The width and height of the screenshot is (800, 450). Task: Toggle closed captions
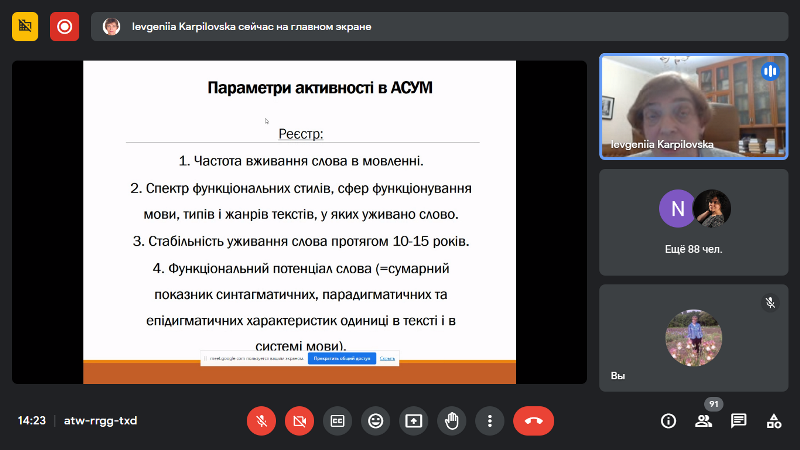pos(337,421)
